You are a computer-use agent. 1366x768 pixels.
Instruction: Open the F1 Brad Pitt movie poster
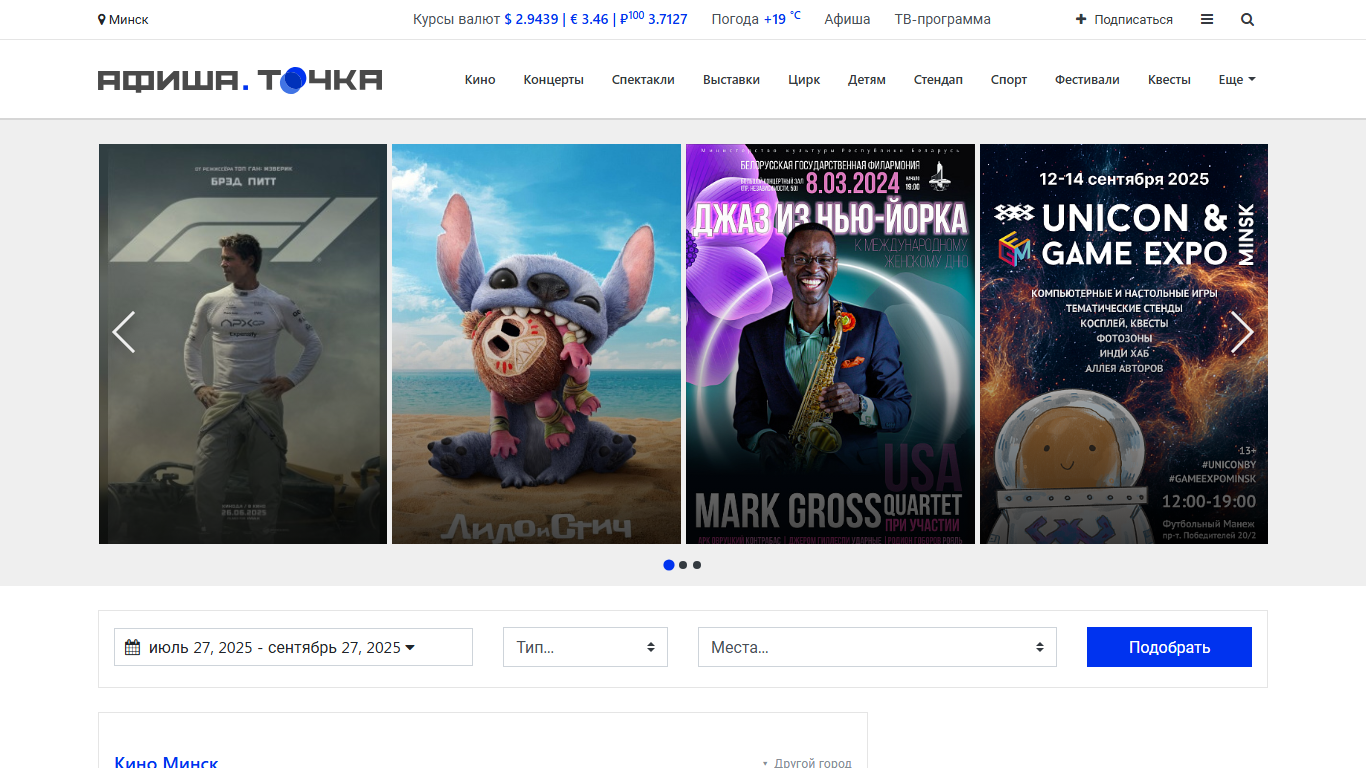(243, 344)
